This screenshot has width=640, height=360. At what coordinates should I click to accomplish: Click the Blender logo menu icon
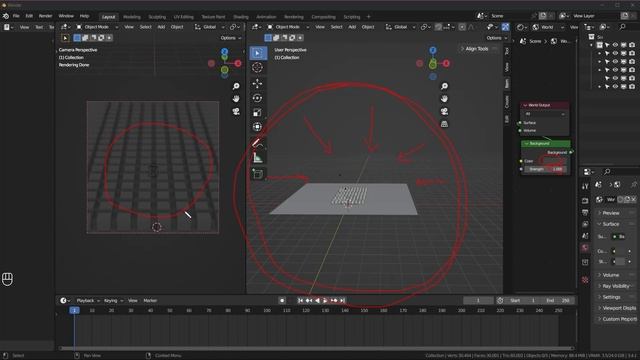point(6,16)
